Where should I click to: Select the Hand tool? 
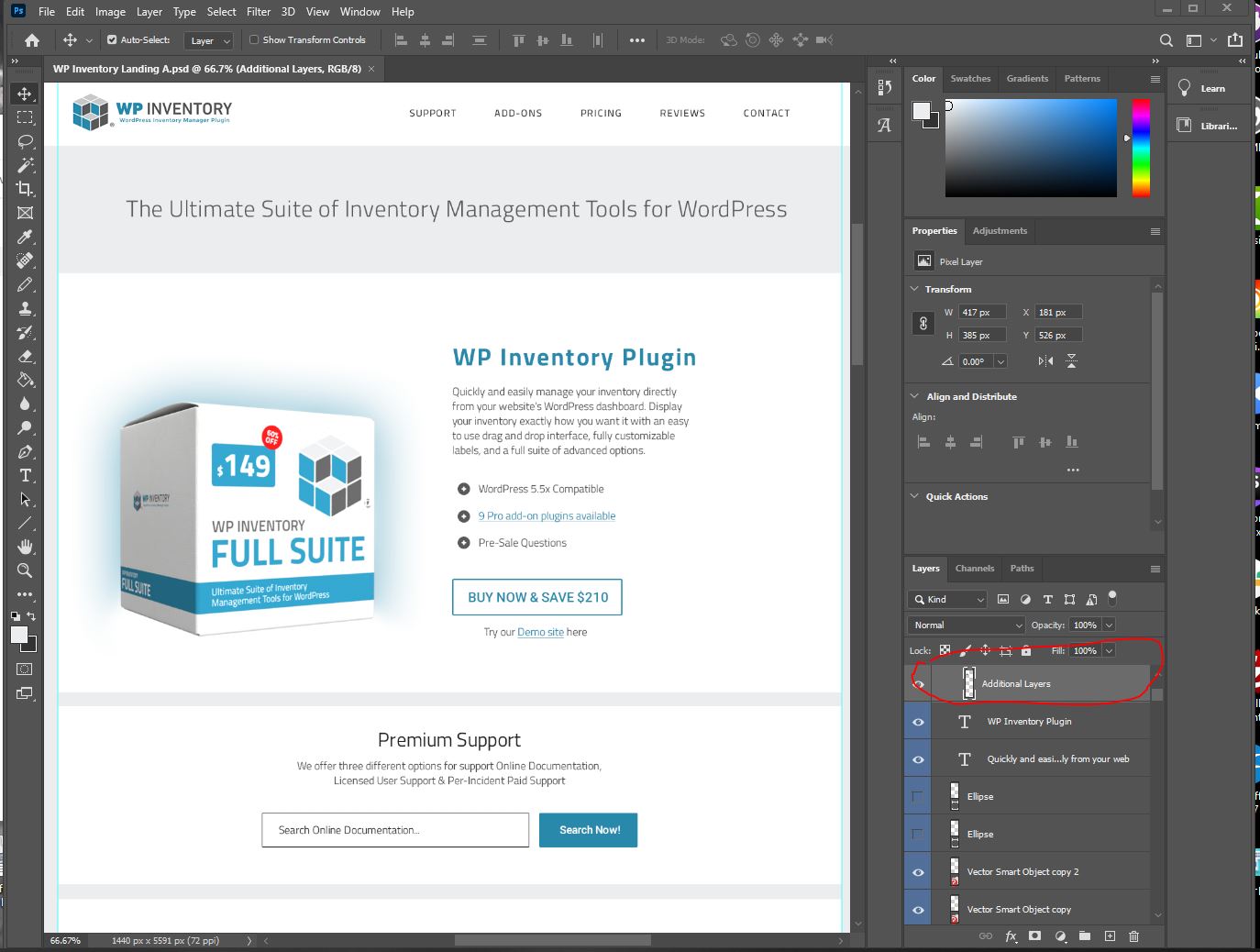pyautogui.click(x=25, y=547)
